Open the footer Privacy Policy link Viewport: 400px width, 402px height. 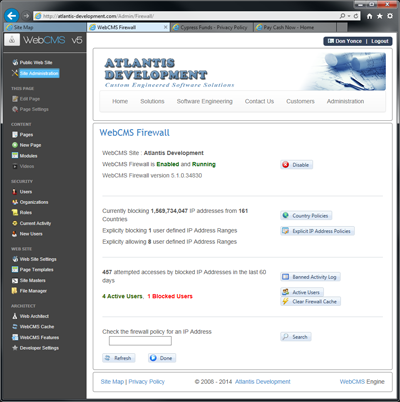(x=147, y=382)
